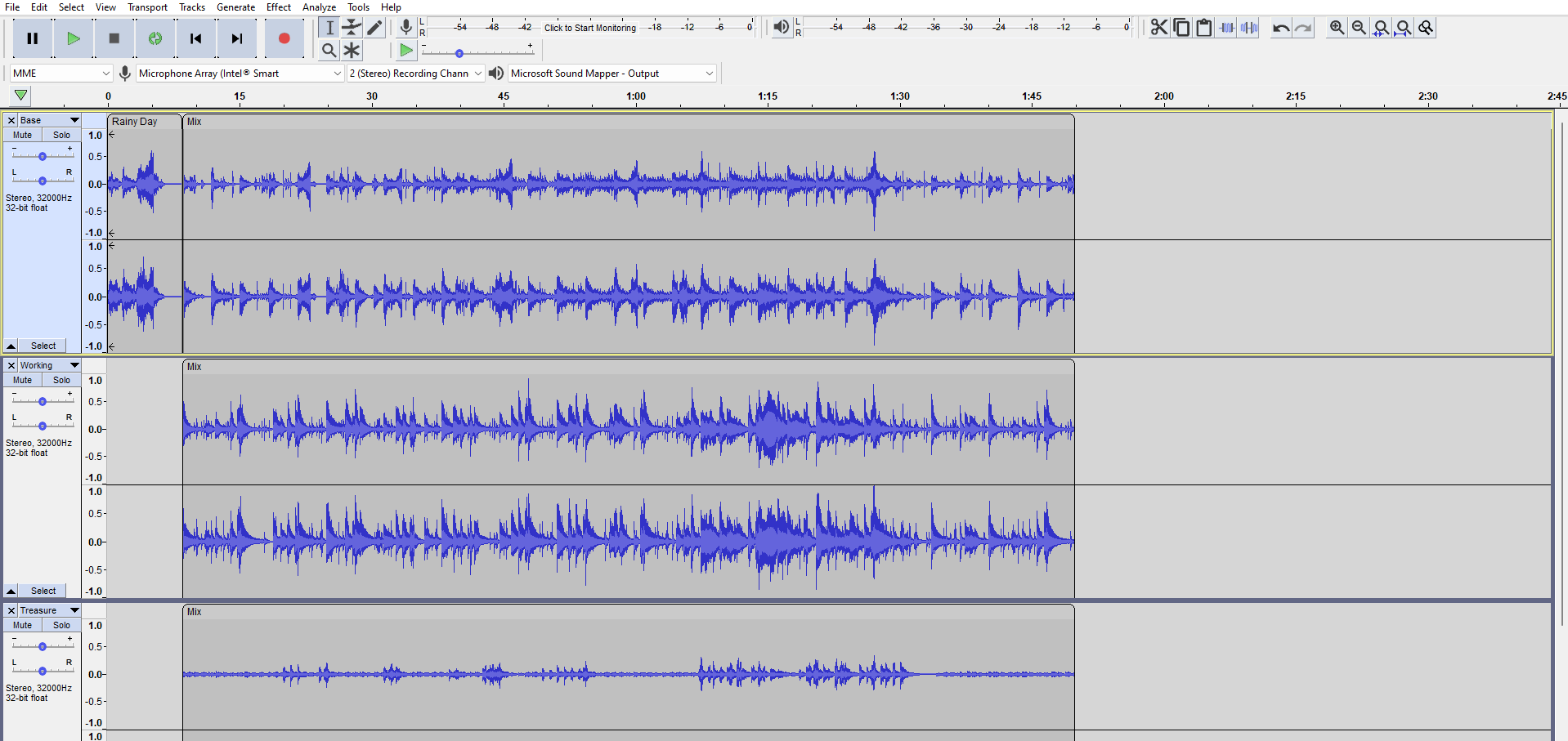
Task: Click Start Monitoring on recording meter
Action: 589,27
